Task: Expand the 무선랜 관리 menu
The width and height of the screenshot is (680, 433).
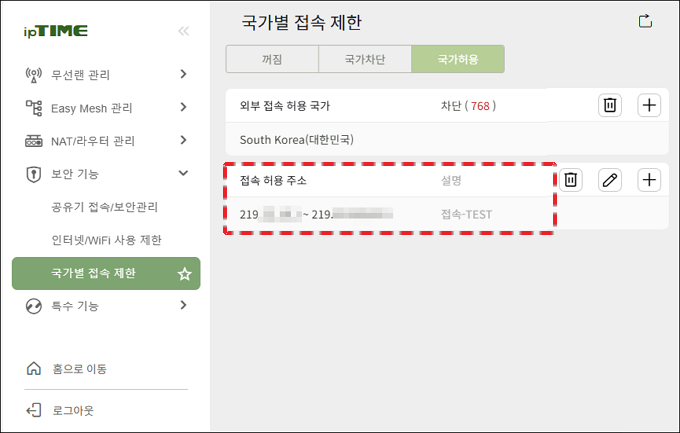Action: pyautogui.click(x=106, y=75)
